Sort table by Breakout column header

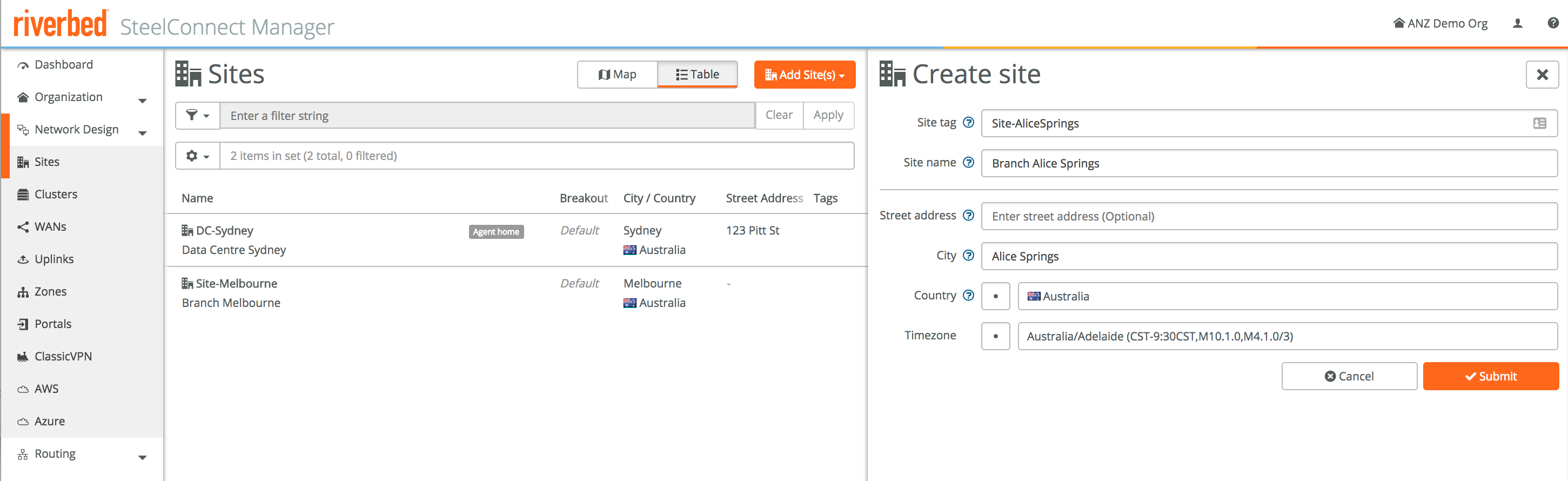click(x=584, y=198)
